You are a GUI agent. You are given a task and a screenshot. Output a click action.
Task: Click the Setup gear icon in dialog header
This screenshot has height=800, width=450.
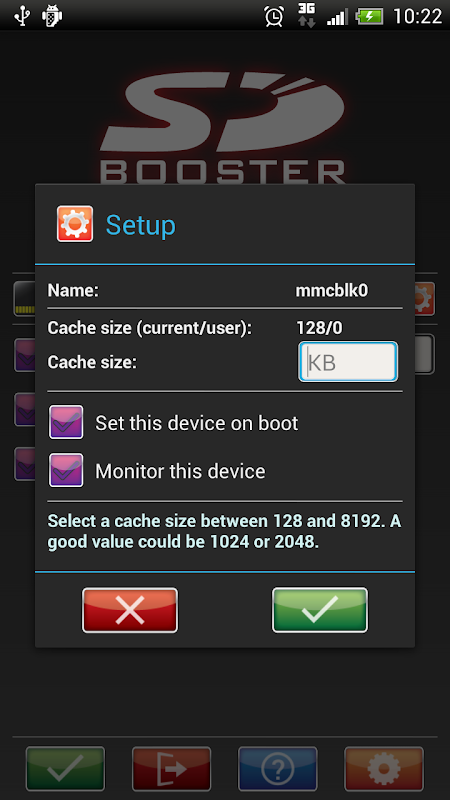[x=75, y=223]
